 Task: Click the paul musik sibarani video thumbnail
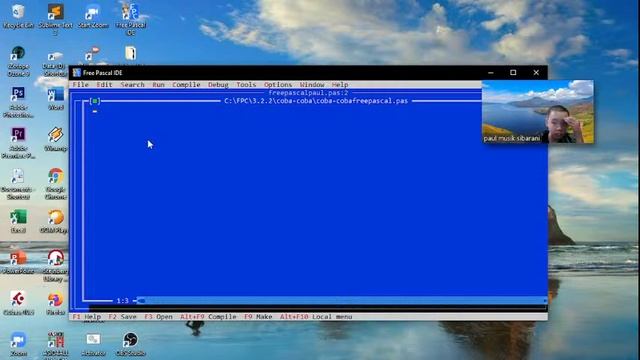538,111
